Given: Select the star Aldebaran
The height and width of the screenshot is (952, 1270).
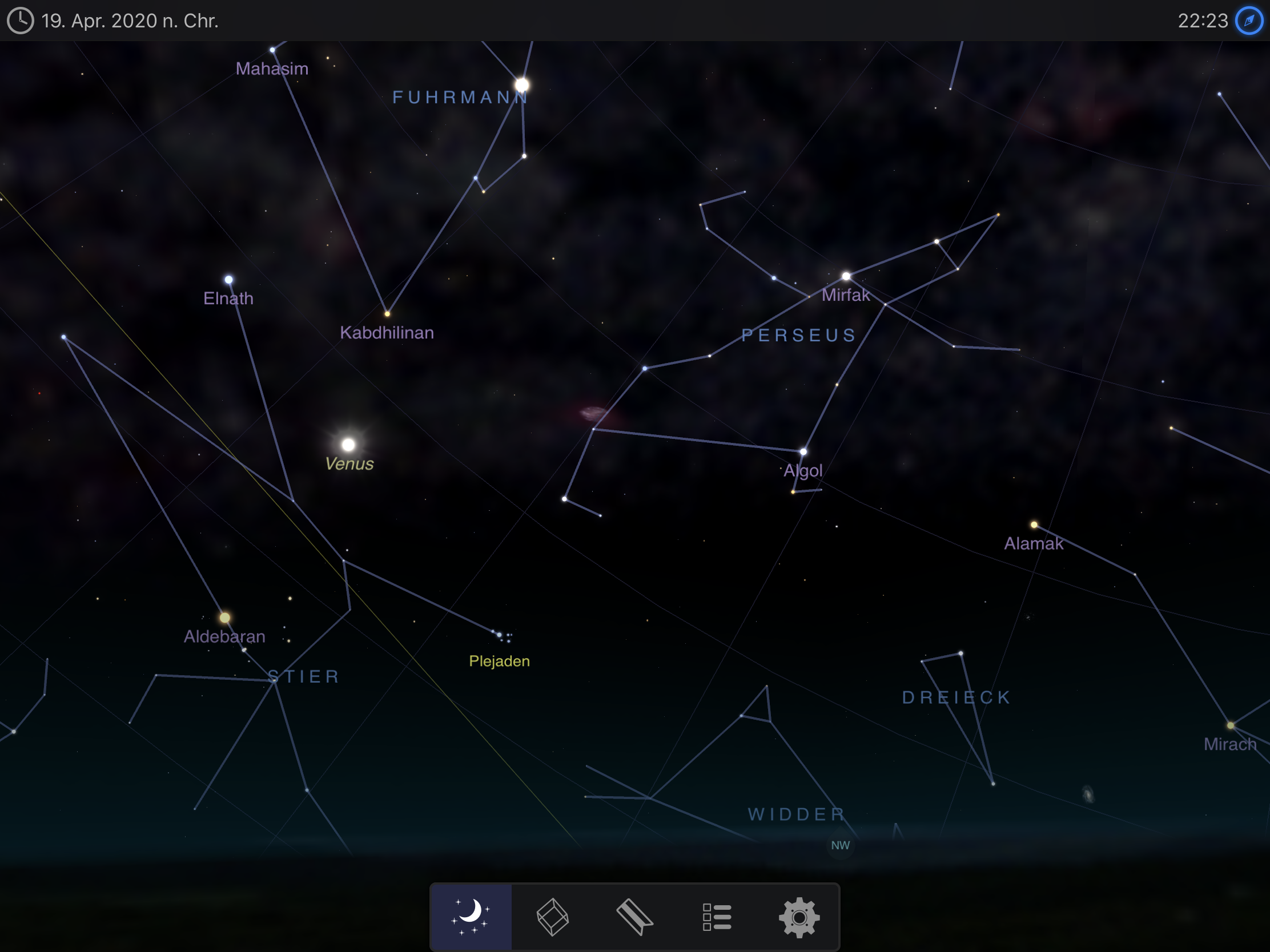Looking at the screenshot, I should click(x=224, y=617).
